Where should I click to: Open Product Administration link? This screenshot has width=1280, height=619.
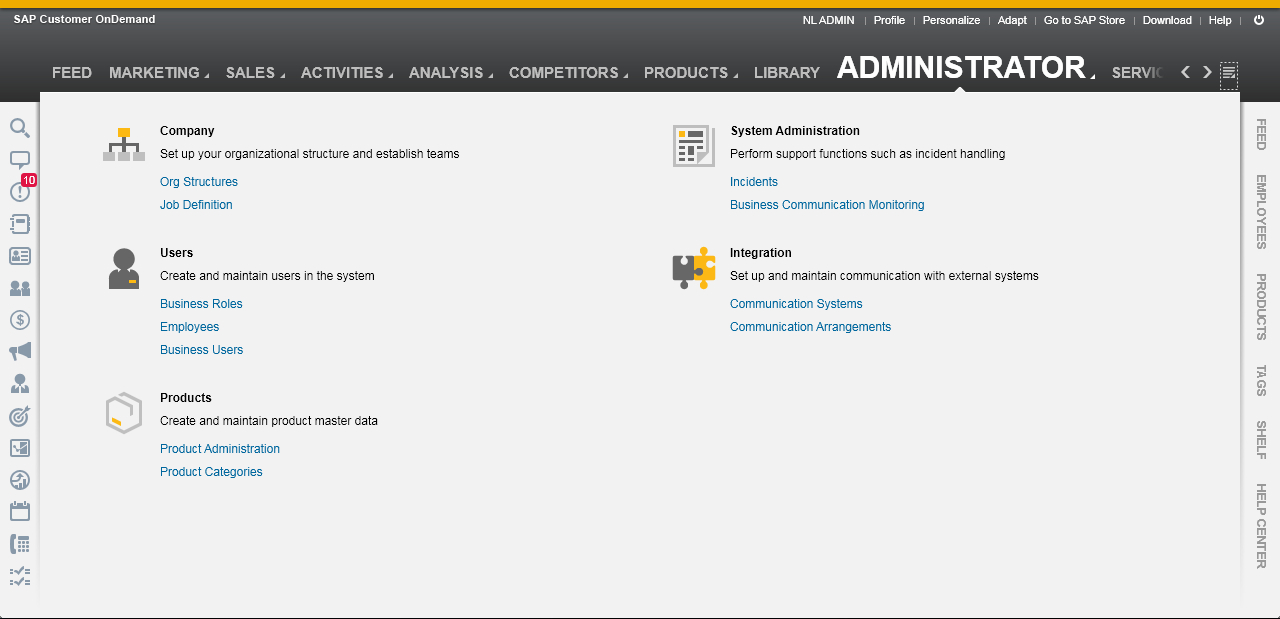point(220,449)
